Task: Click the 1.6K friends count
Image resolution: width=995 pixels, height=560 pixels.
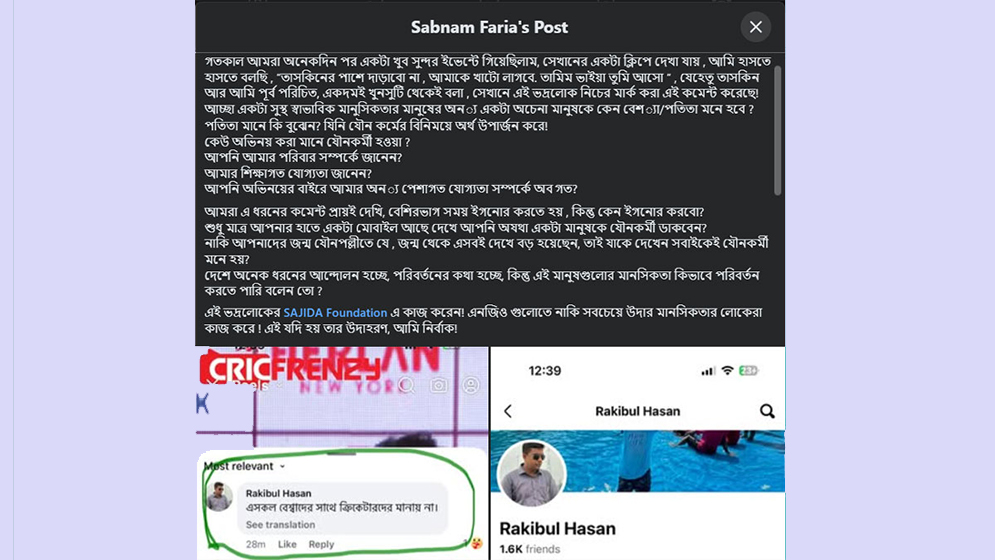Action: (x=530, y=549)
